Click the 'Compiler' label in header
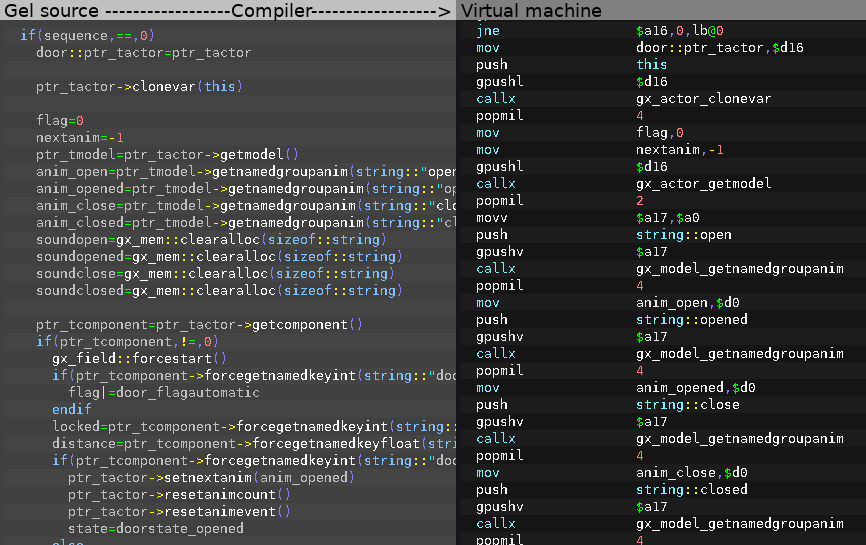The image size is (866, 545). (x=272, y=10)
